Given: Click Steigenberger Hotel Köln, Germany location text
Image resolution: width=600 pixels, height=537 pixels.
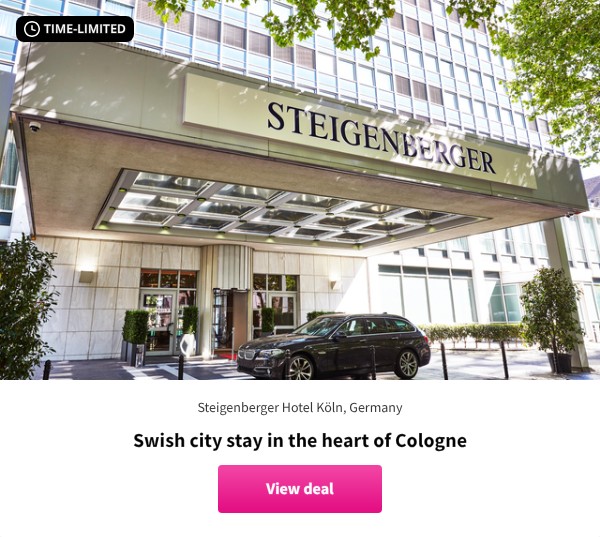Looking at the screenshot, I should click(x=300, y=408).
